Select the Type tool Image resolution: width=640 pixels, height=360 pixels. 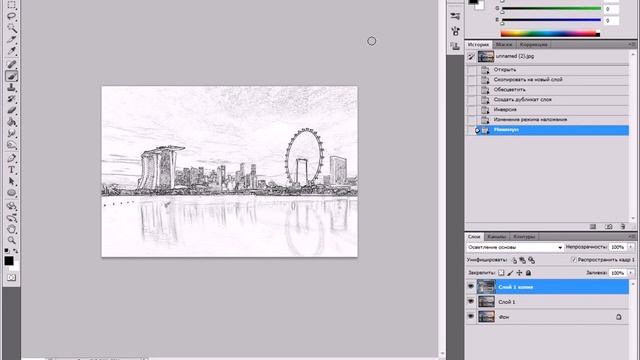11,170
